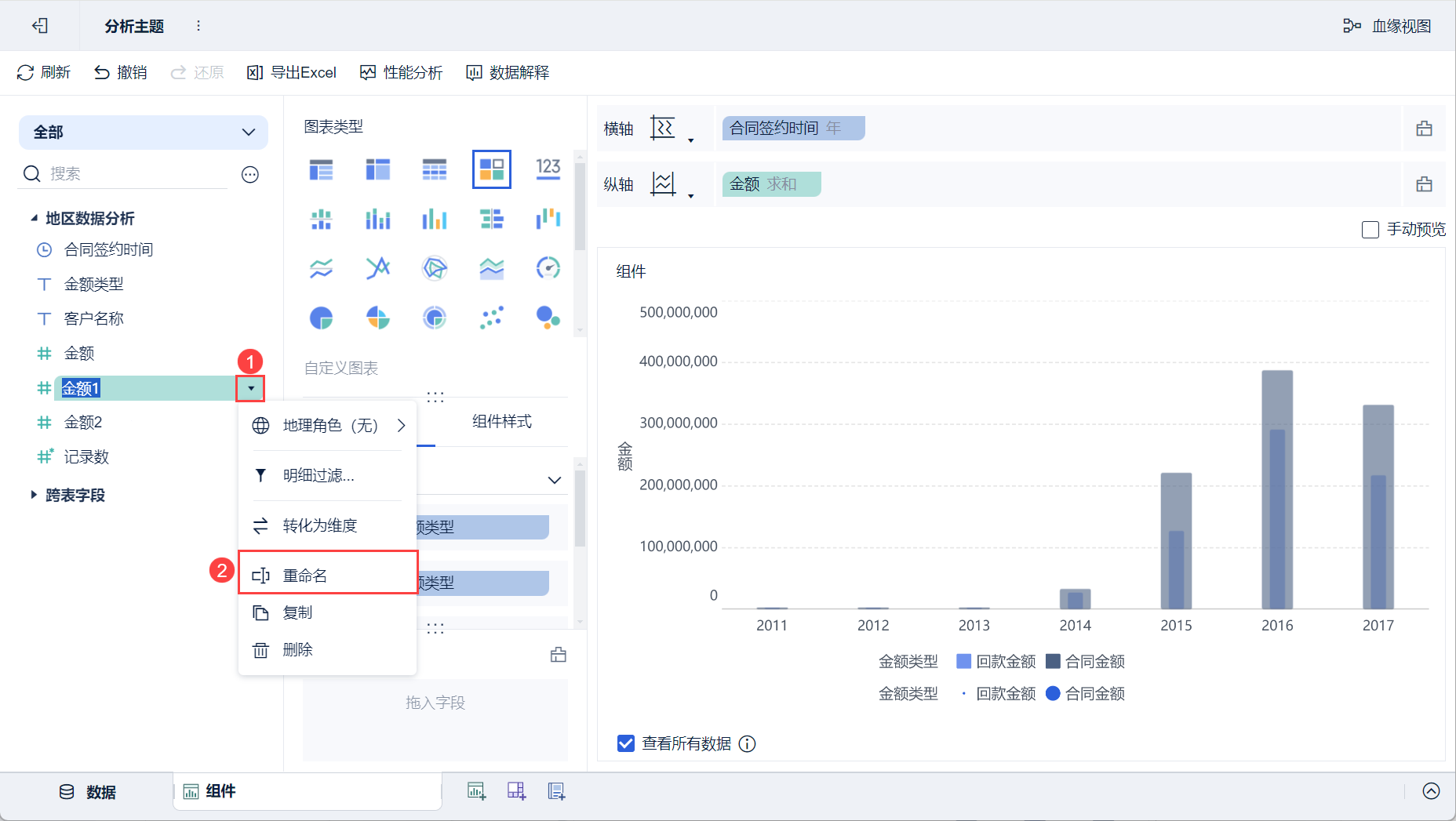Collapse the 地区数据分析 tree node

point(34,218)
